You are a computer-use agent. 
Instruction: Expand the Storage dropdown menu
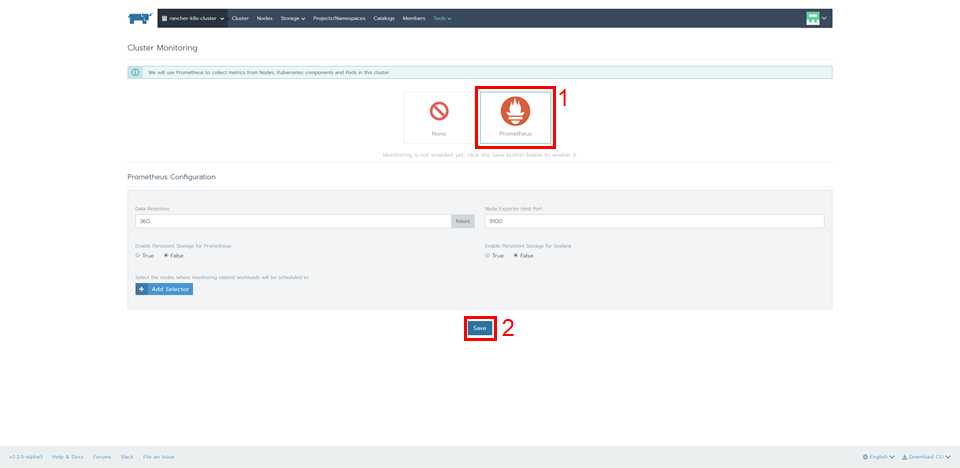pos(293,18)
